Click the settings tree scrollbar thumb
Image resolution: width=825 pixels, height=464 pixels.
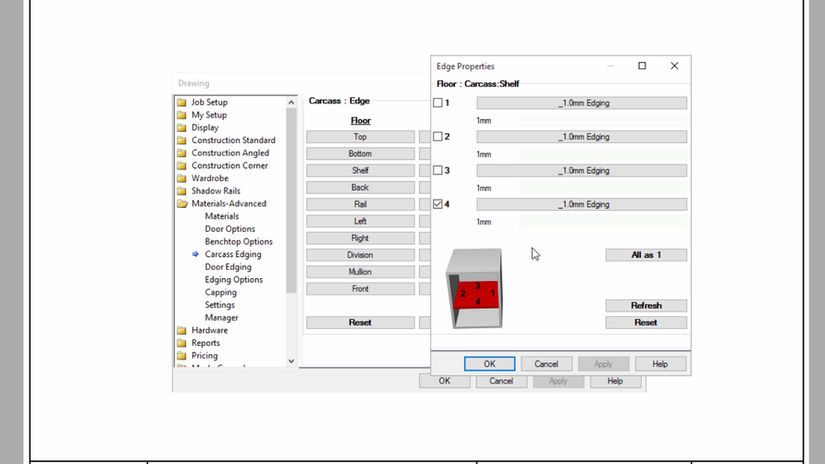(291, 200)
